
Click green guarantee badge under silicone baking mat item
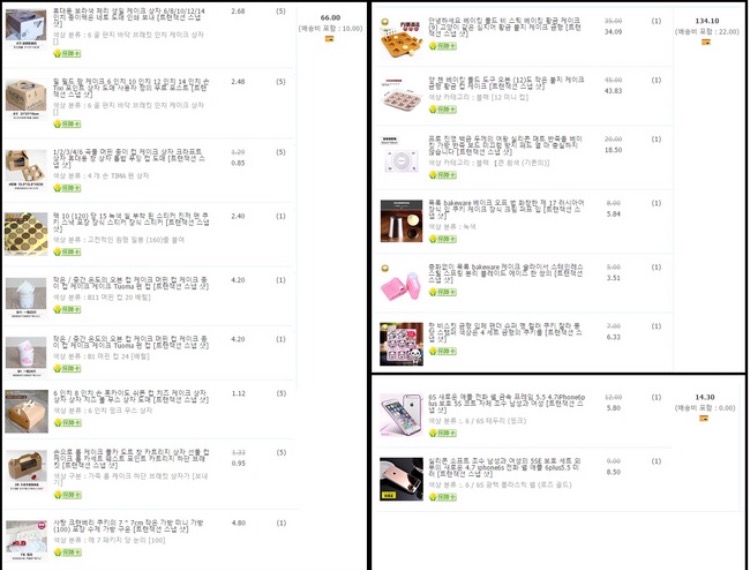(x=442, y=175)
